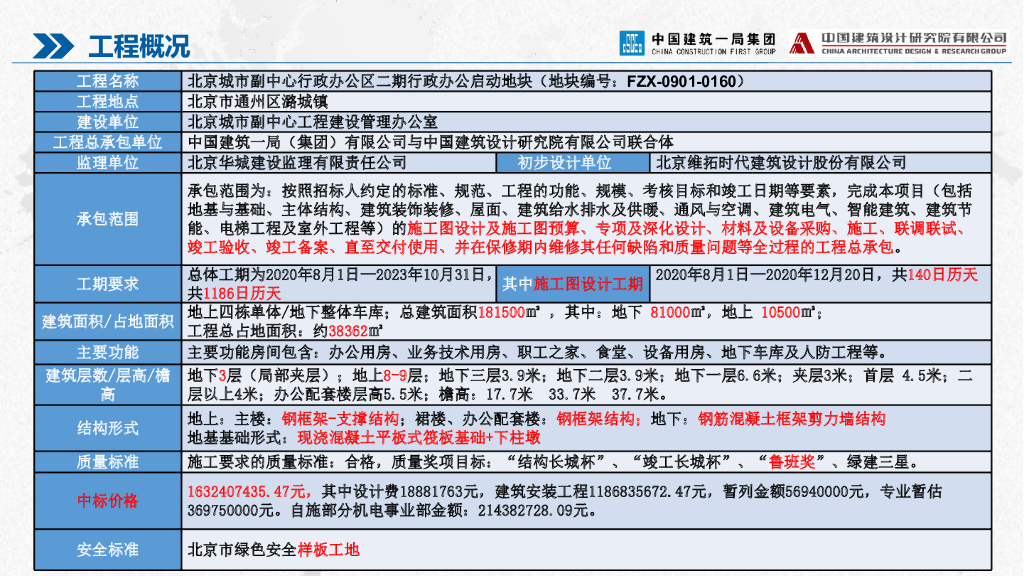The height and width of the screenshot is (576, 1024).
Task: Click the 承包范围 header cell
Action: click(108, 219)
